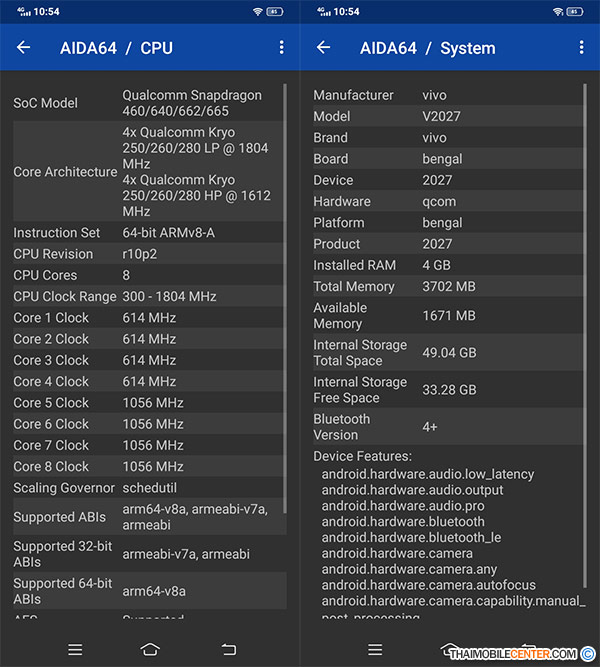Image resolution: width=600 pixels, height=667 pixels.
Task: Open three-dot menu on System screen
Action: [581, 47]
